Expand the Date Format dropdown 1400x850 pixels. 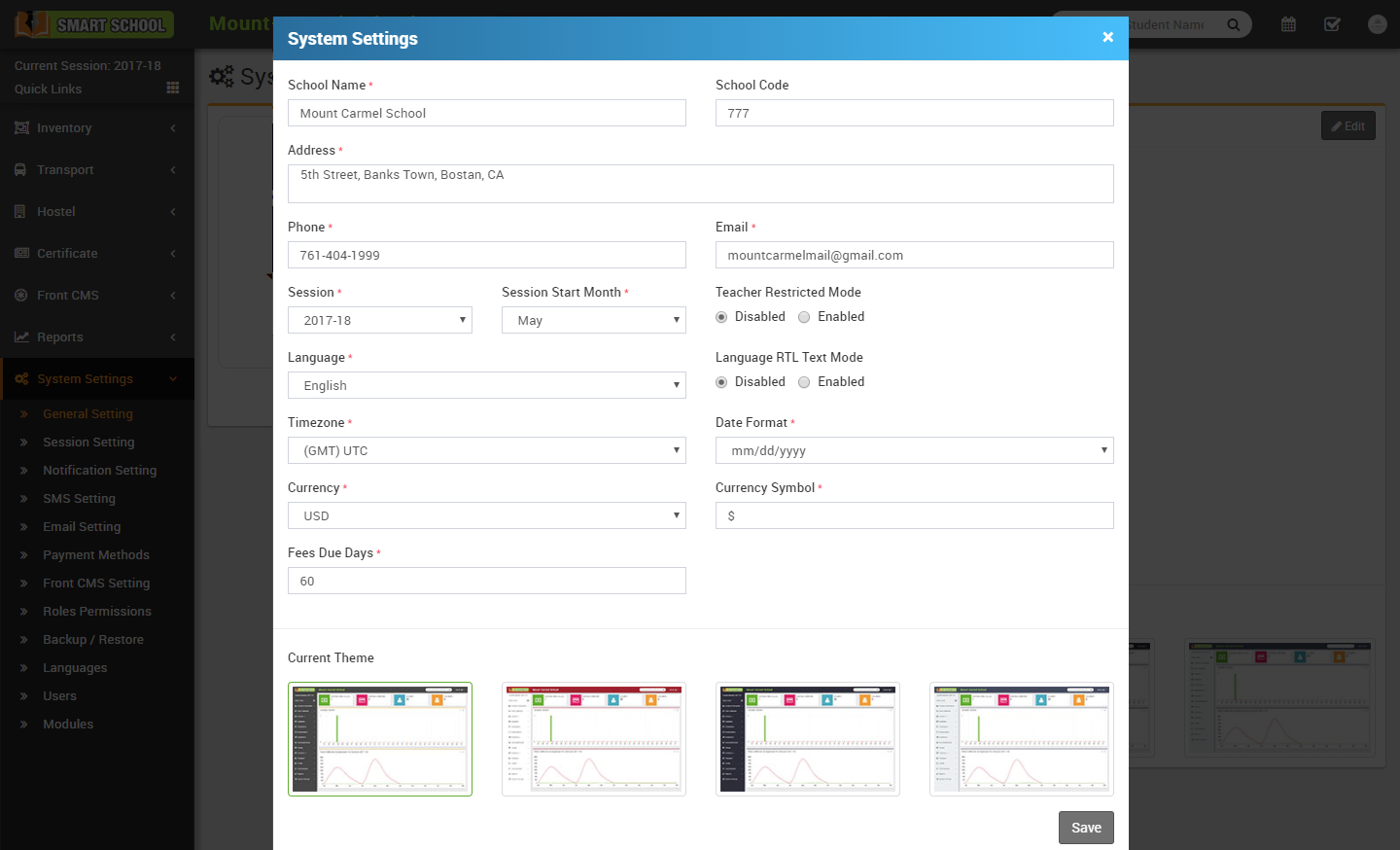(x=914, y=450)
